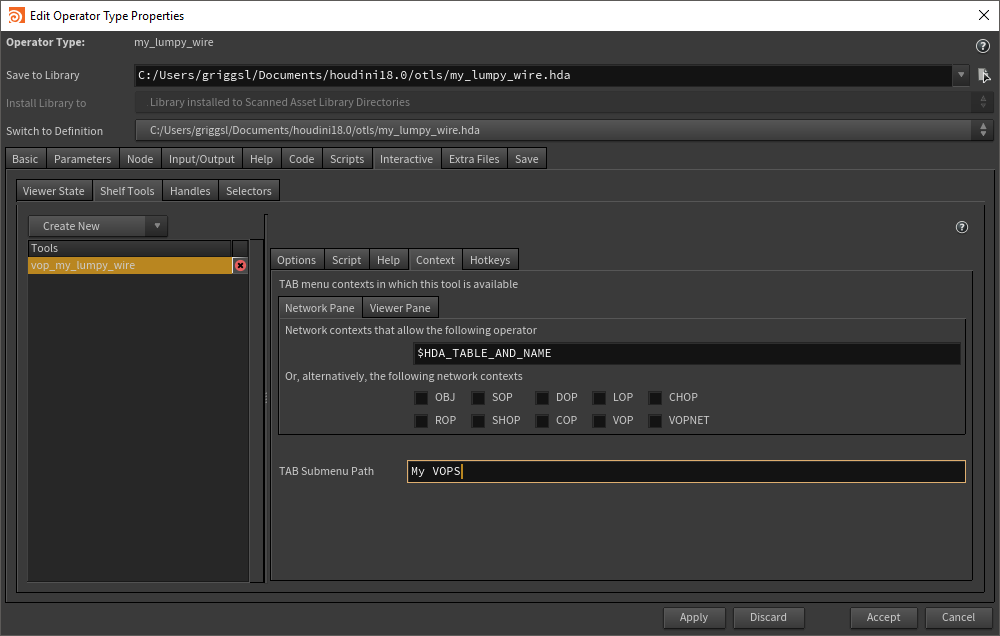The width and height of the screenshot is (1000, 636).
Task: Select the Interactive tab
Action: click(x=406, y=159)
